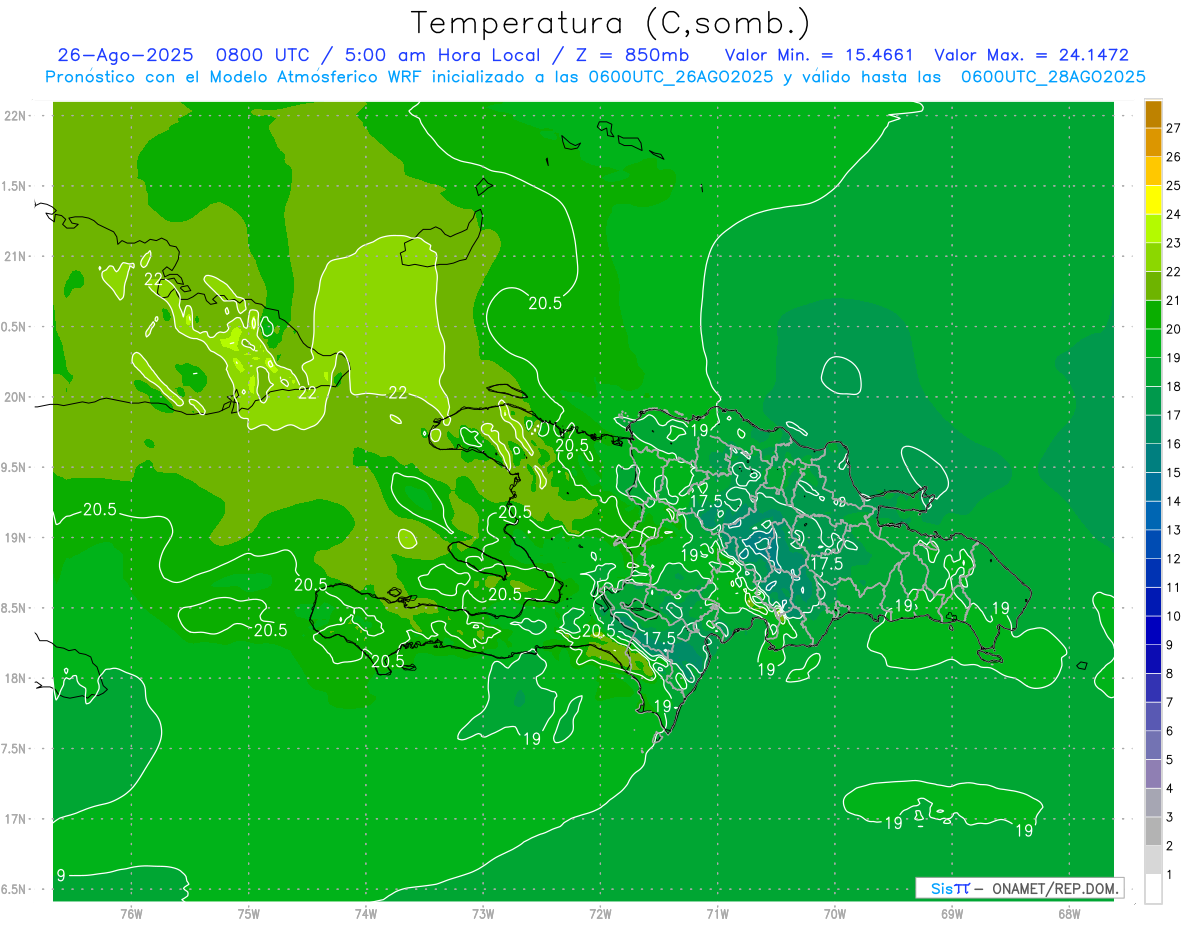This screenshot has height=927, width=1200.
Task: Click the '0600UTC_26AGO2025' initialization time
Action: [679, 77]
